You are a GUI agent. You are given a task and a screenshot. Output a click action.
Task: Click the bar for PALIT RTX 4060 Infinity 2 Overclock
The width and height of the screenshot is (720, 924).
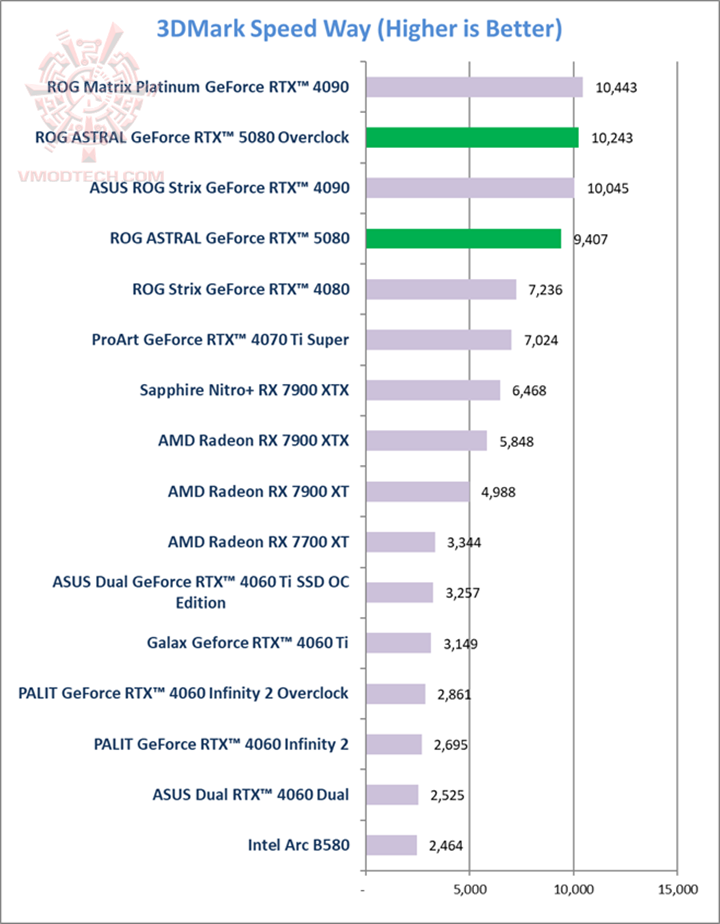(395, 694)
